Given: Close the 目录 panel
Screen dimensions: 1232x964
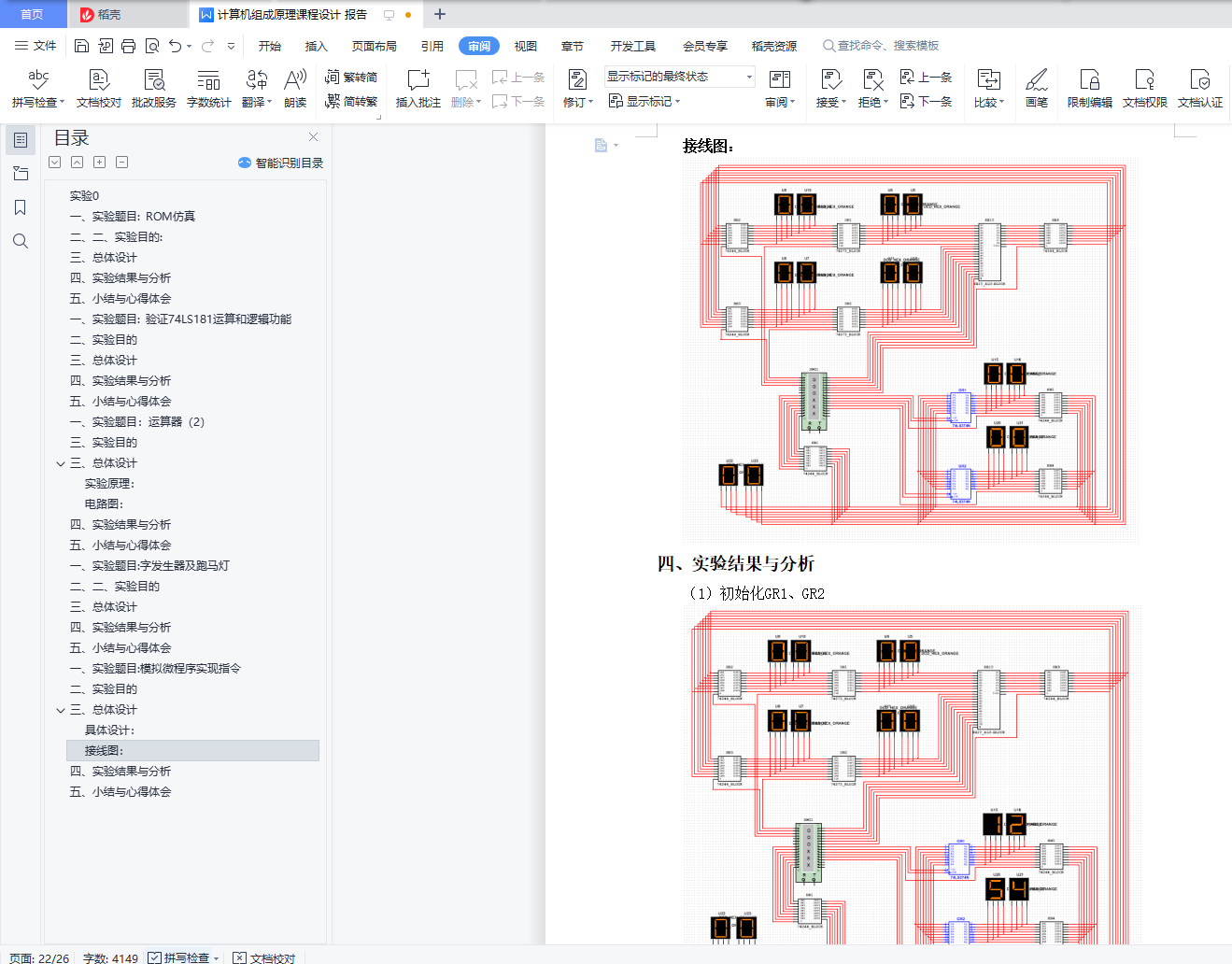Looking at the screenshot, I should [x=314, y=137].
